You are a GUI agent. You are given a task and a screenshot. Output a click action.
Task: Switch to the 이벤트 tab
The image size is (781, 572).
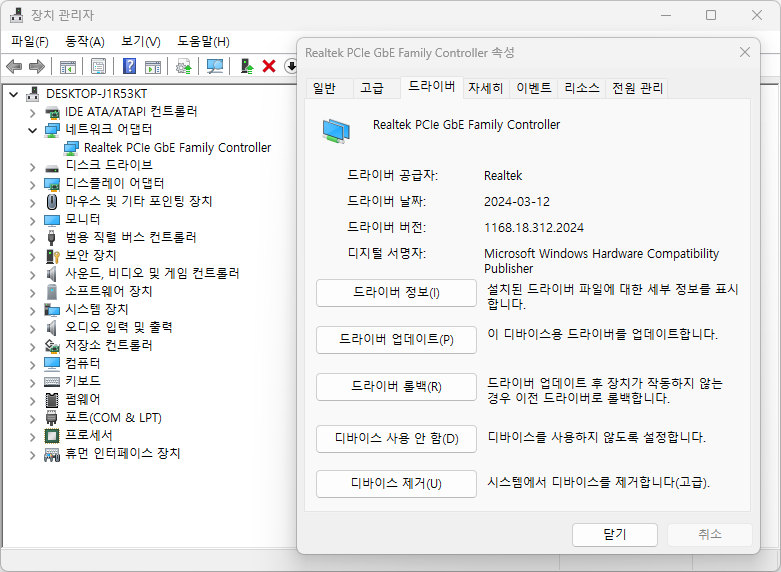click(x=533, y=88)
